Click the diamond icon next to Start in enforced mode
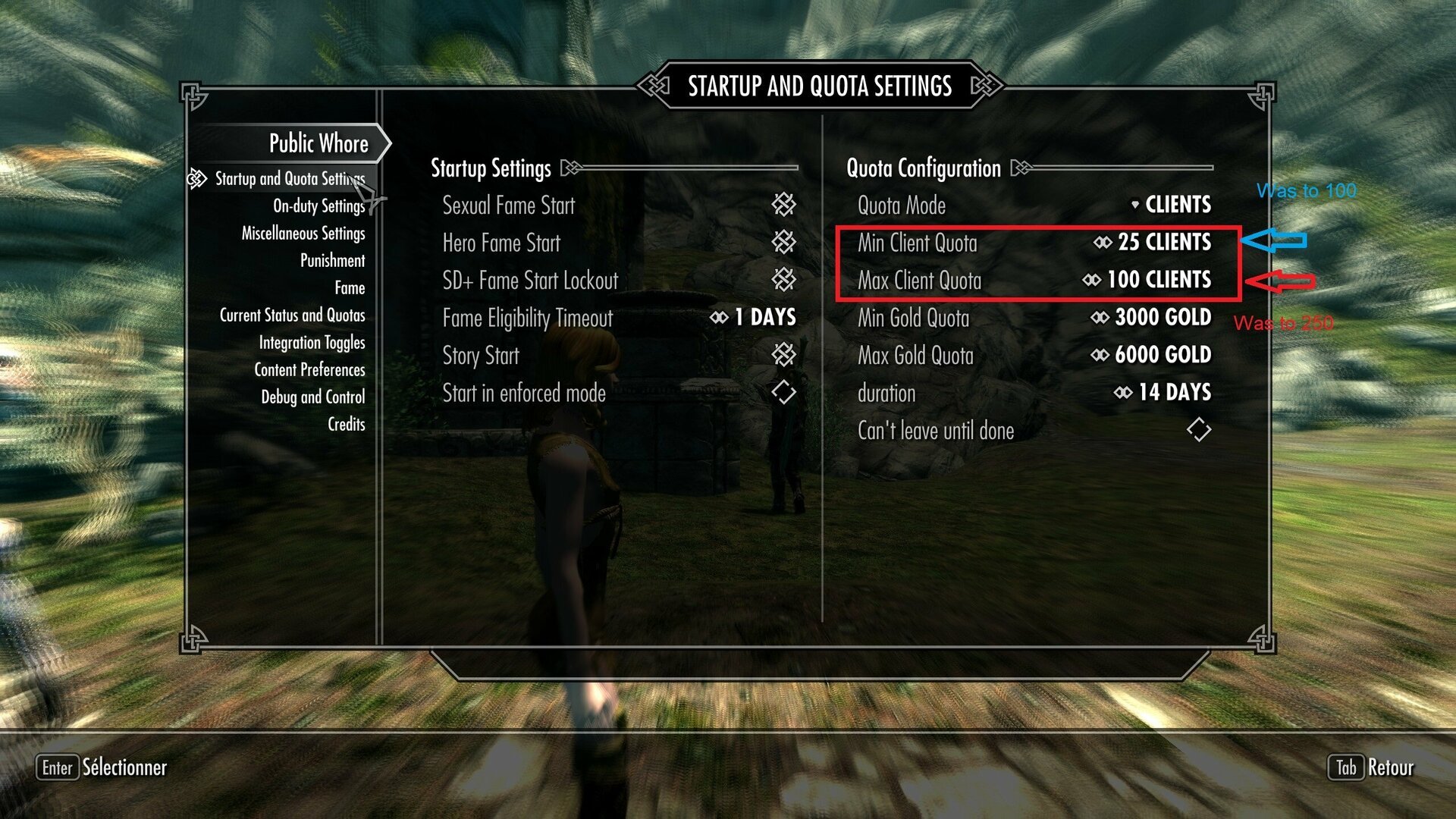 789,392
